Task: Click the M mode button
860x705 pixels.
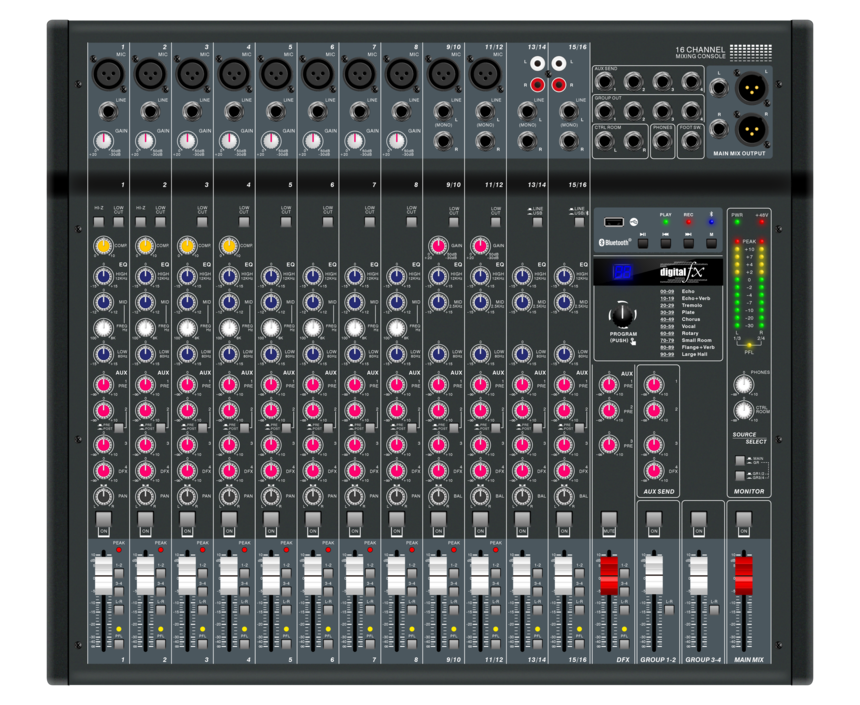Action: [x=711, y=242]
